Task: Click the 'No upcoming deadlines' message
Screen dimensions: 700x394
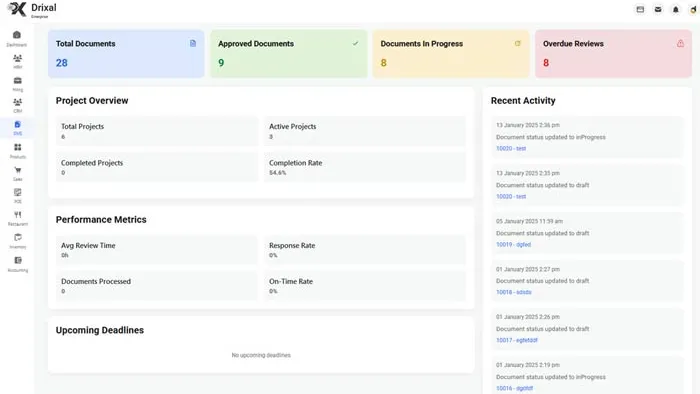Action: (261, 355)
